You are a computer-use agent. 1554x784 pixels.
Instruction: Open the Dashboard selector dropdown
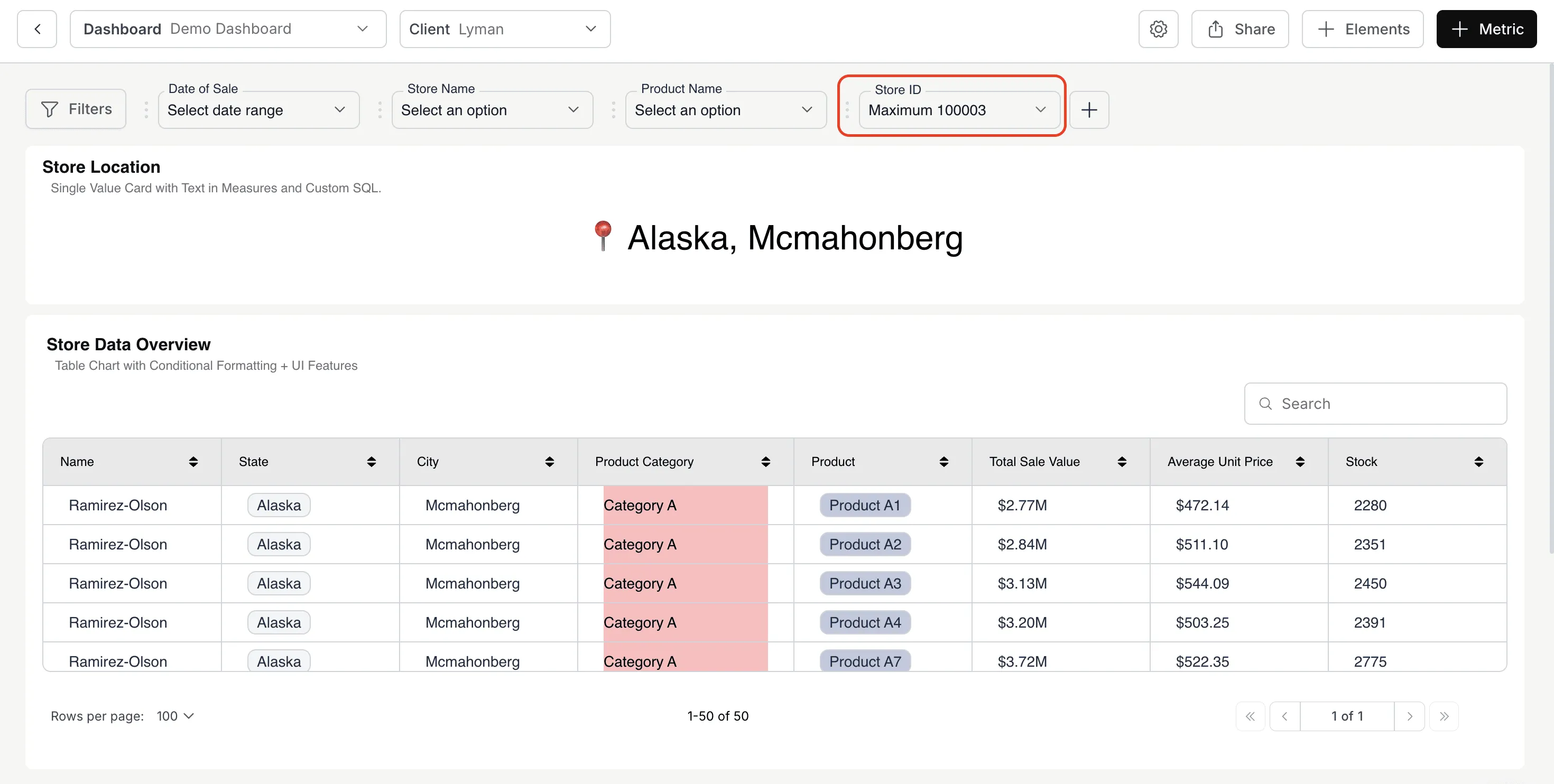pyautogui.click(x=228, y=29)
